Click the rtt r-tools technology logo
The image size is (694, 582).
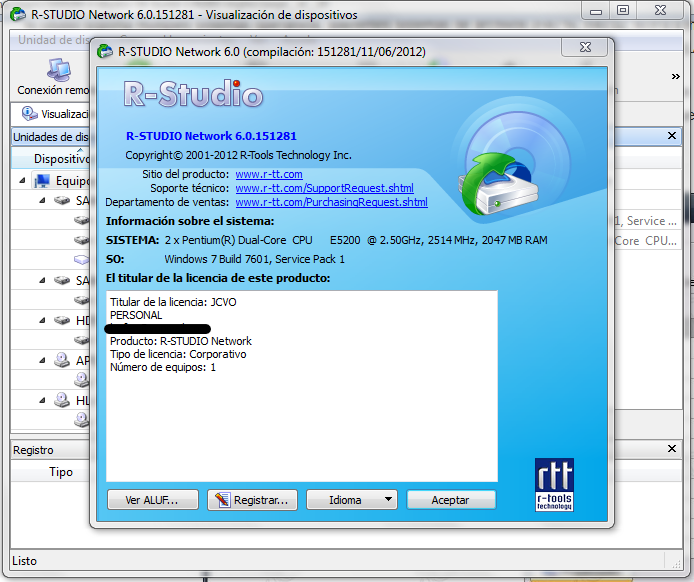tap(554, 485)
